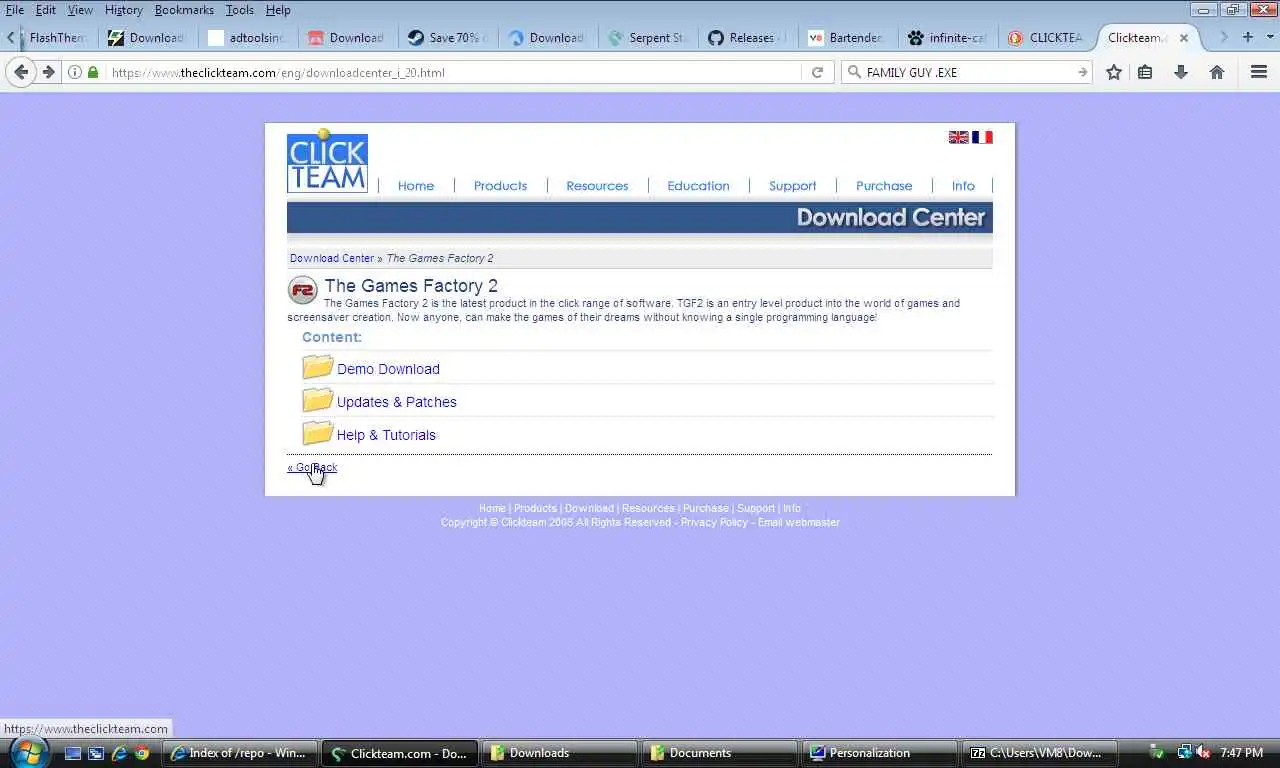Switch to the GitHub Releases tab
The image size is (1280, 768).
pyautogui.click(x=747, y=38)
